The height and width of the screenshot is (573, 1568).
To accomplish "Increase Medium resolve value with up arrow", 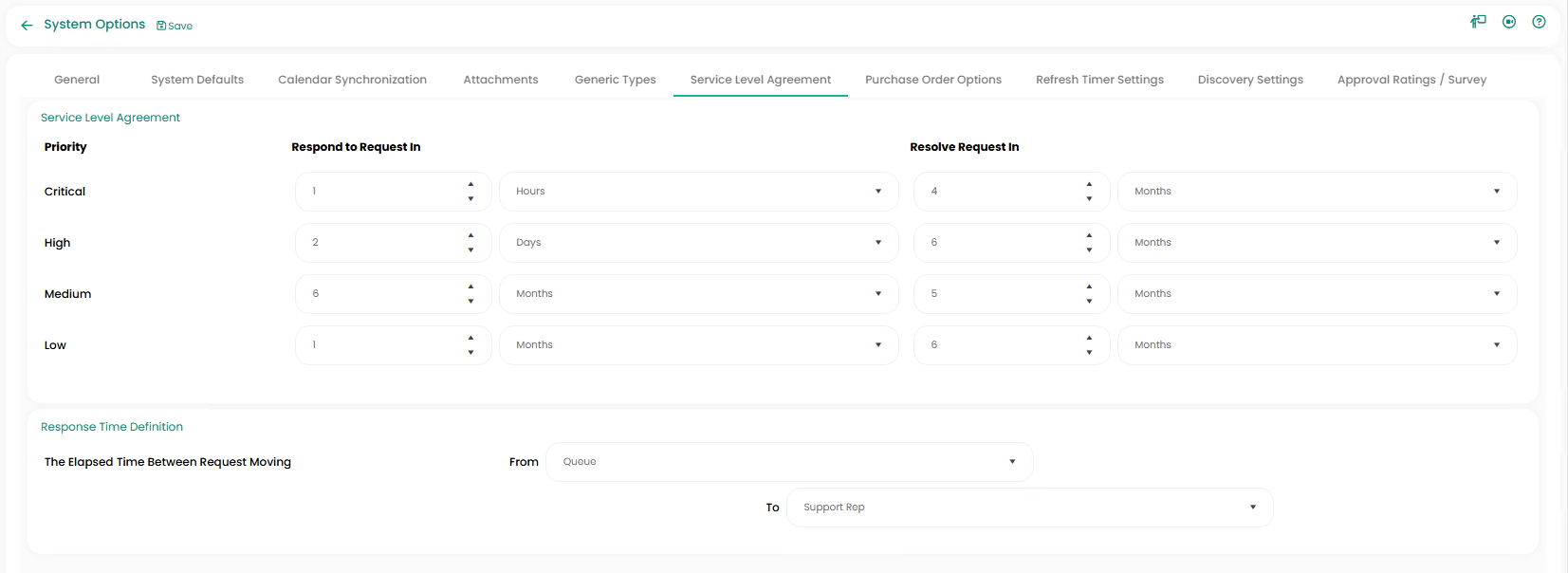I will (1089, 286).
